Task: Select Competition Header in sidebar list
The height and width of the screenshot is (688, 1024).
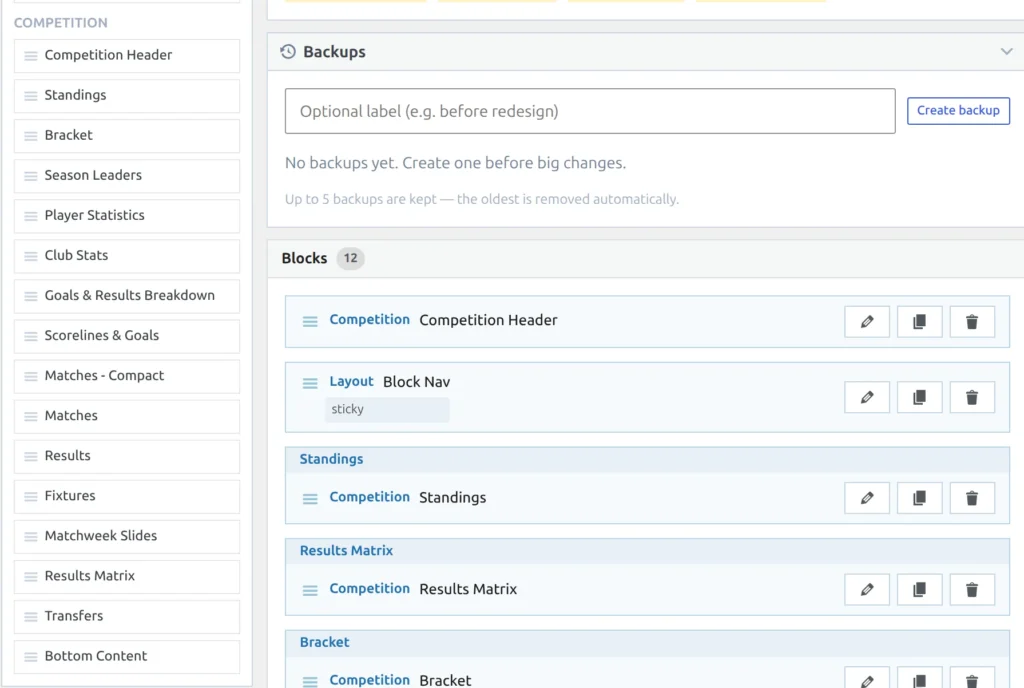Action: coord(127,55)
